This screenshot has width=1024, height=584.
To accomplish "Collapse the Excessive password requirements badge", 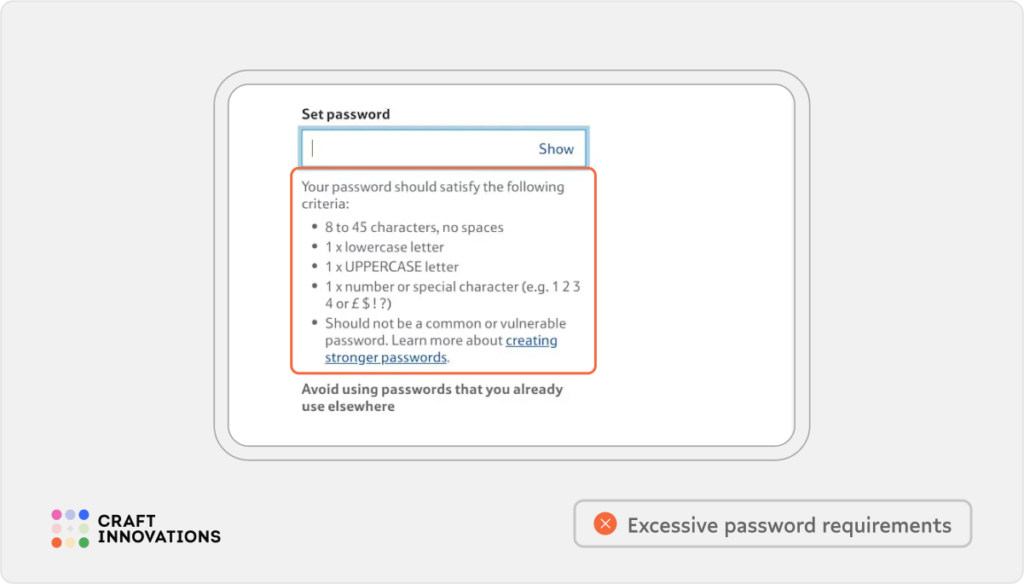I will pyautogui.click(x=773, y=523).
